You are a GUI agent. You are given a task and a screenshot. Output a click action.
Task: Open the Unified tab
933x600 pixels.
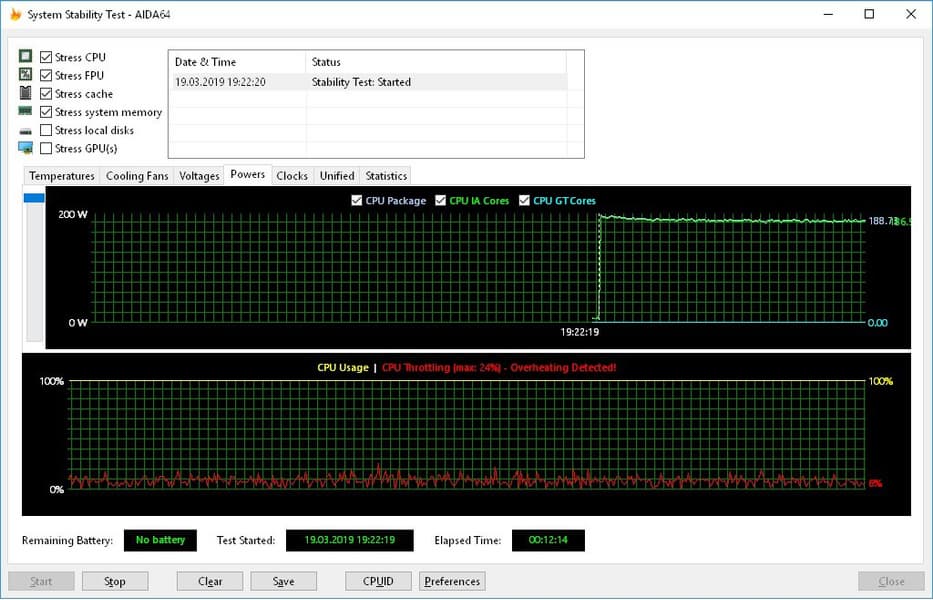coord(337,176)
